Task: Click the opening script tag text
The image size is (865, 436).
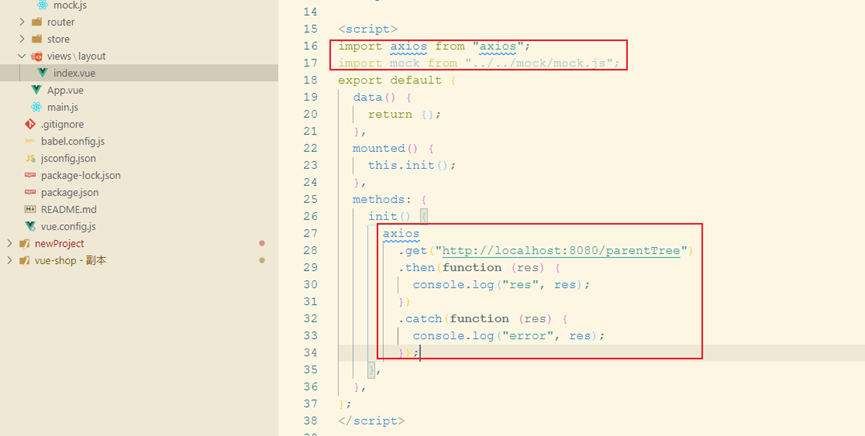Action: coord(368,29)
